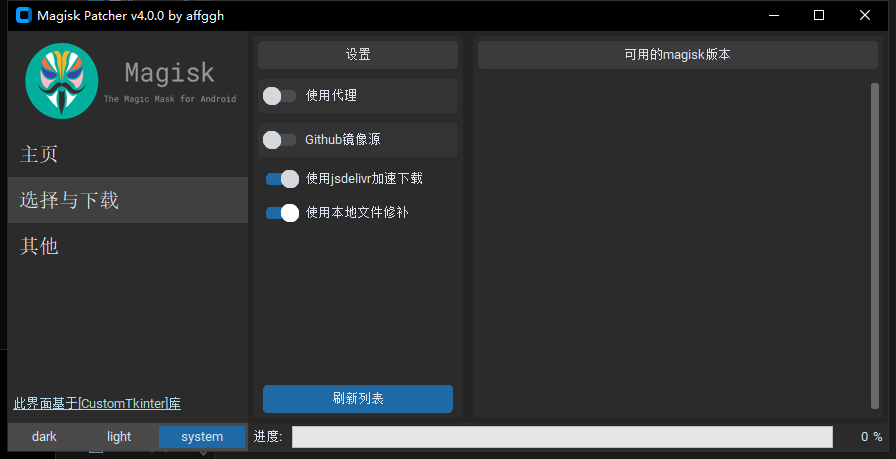This screenshot has height=459, width=896.
Task: Click the 可用的magisk版本 header
Action: 678,55
